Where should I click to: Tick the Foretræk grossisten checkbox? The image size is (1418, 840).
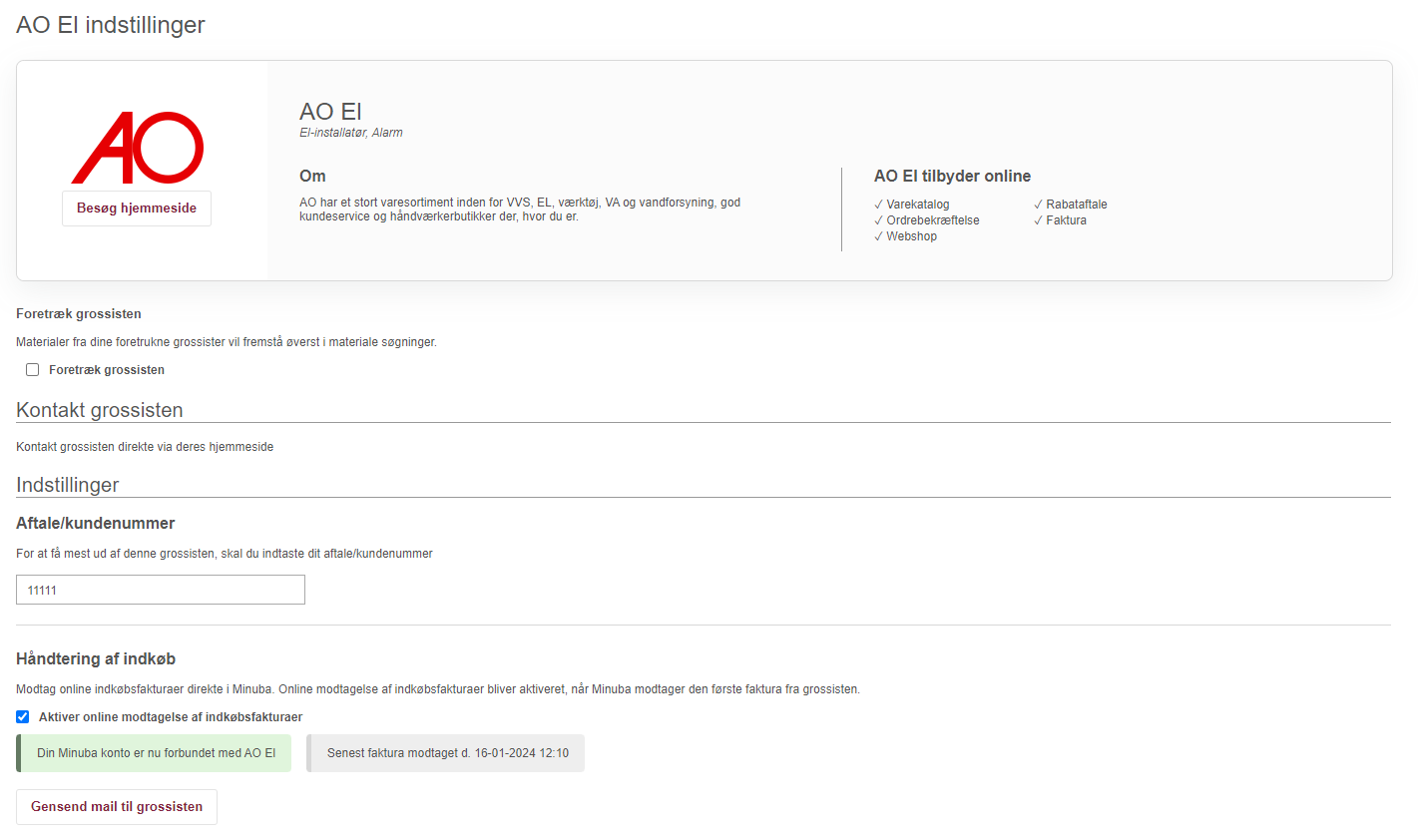(x=33, y=370)
